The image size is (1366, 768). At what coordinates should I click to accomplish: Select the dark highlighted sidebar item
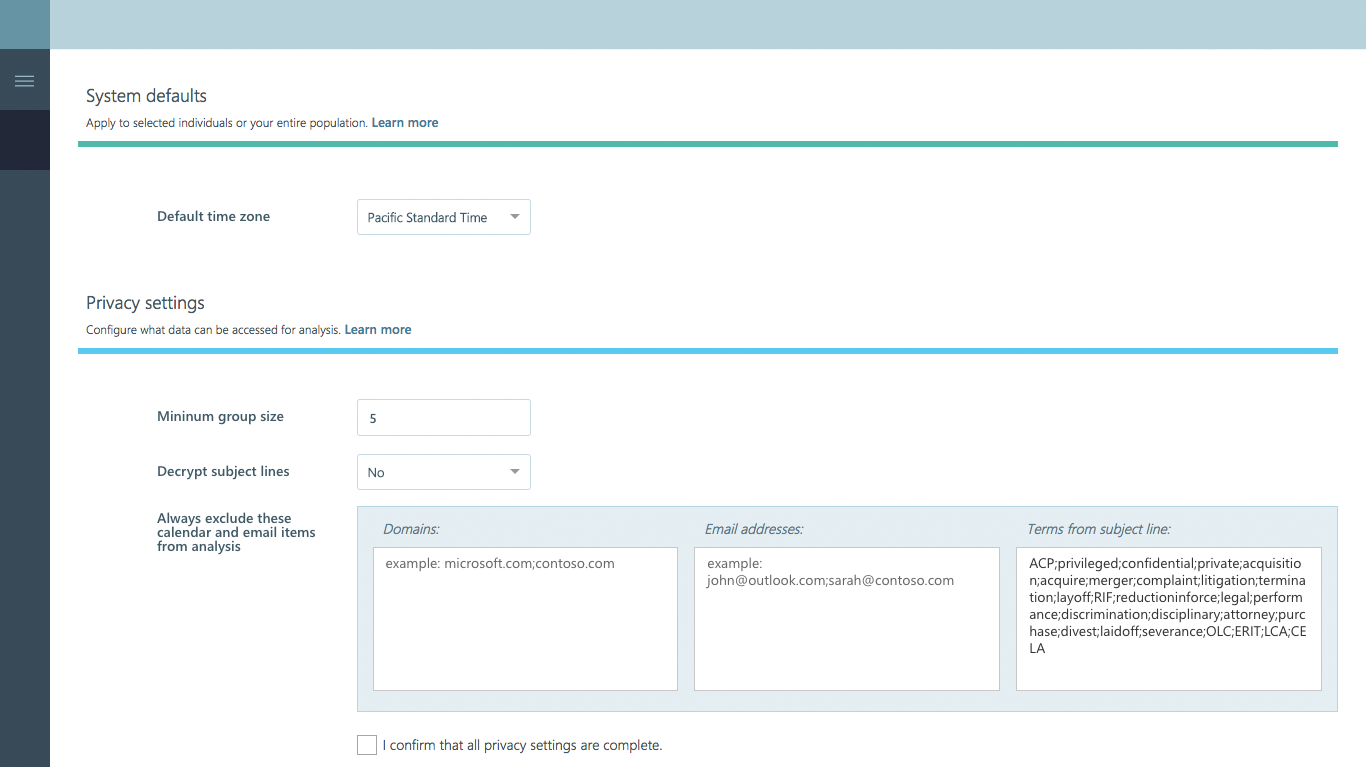click(x=24, y=139)
